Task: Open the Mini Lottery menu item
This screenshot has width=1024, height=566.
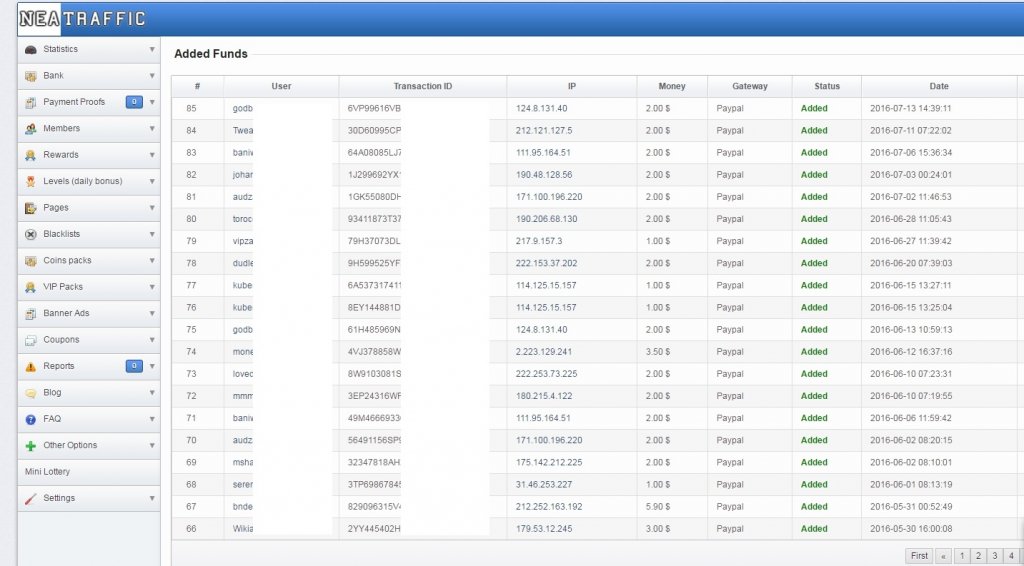Action: (x=48, y=472)
